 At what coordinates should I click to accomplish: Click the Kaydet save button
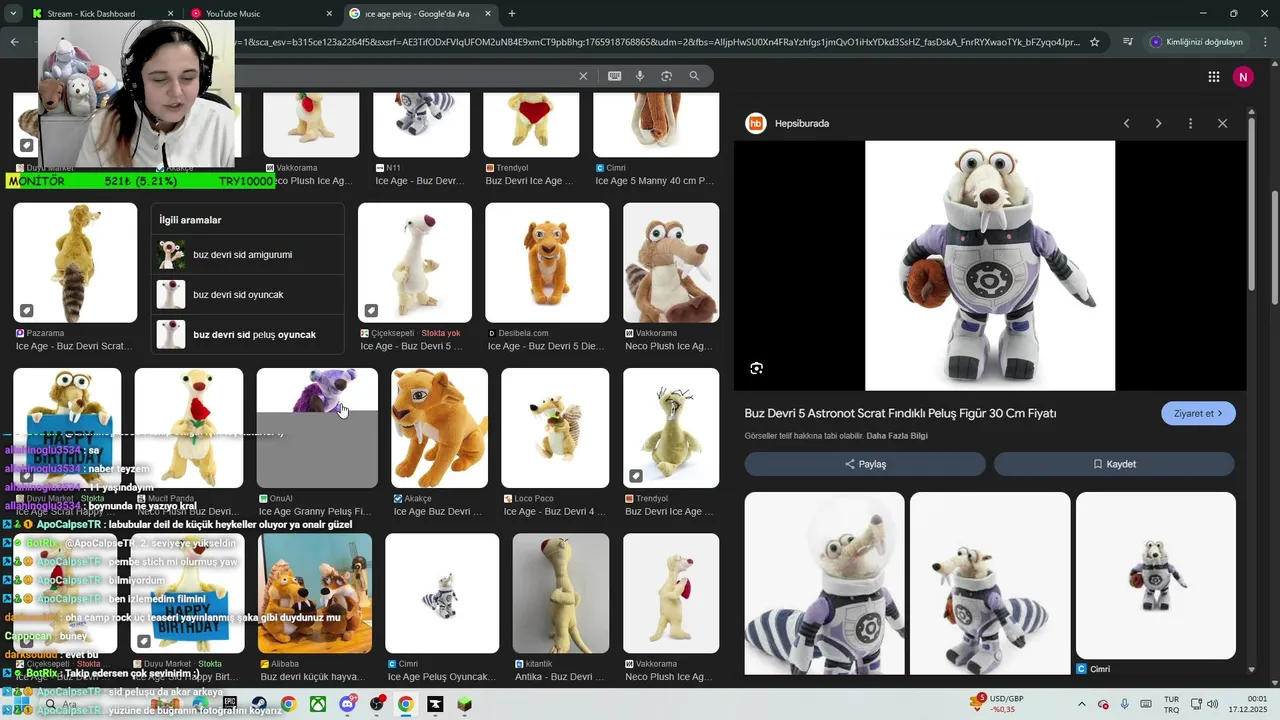click(x=1114, y=464)
